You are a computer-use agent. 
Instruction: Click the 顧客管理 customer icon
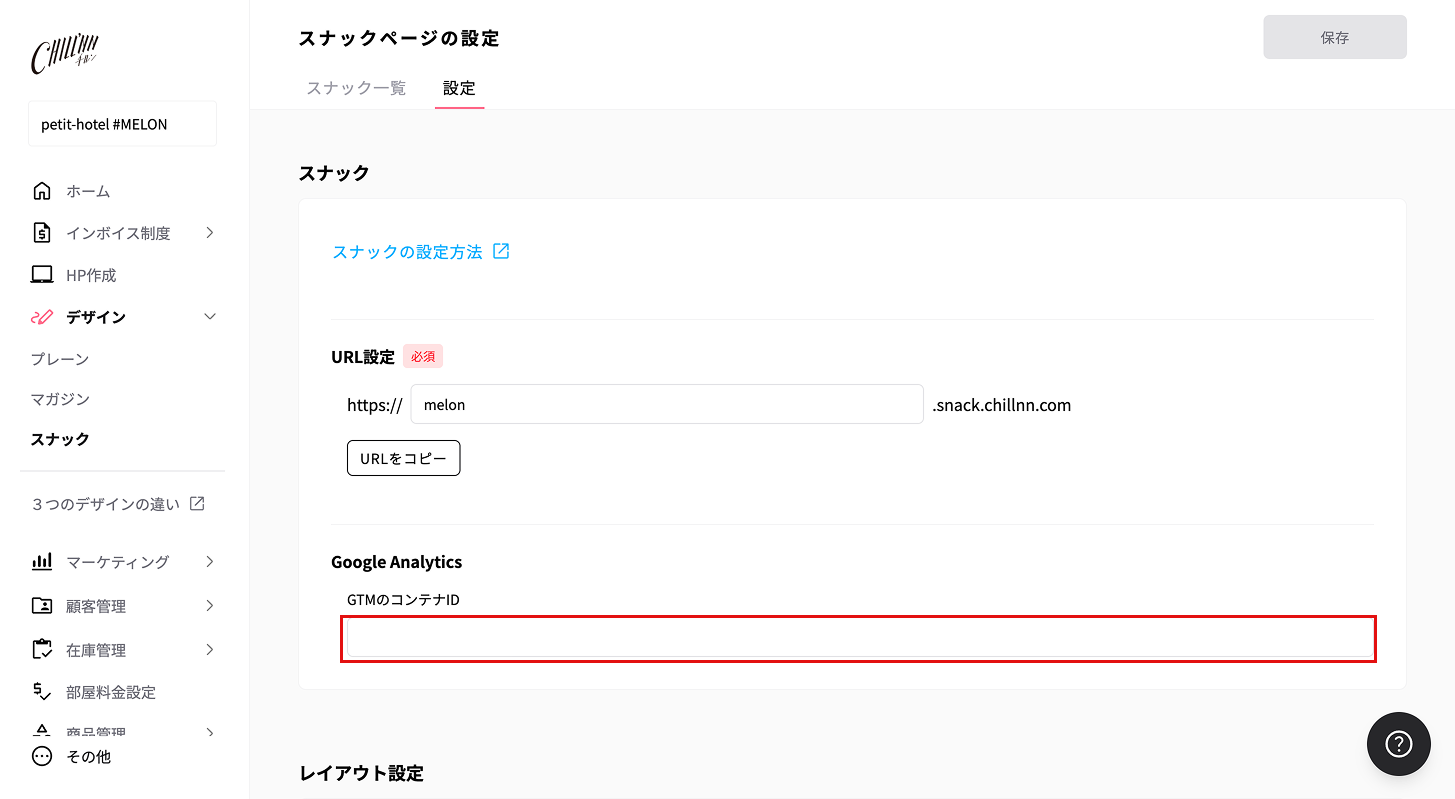[x=42, y=606]
